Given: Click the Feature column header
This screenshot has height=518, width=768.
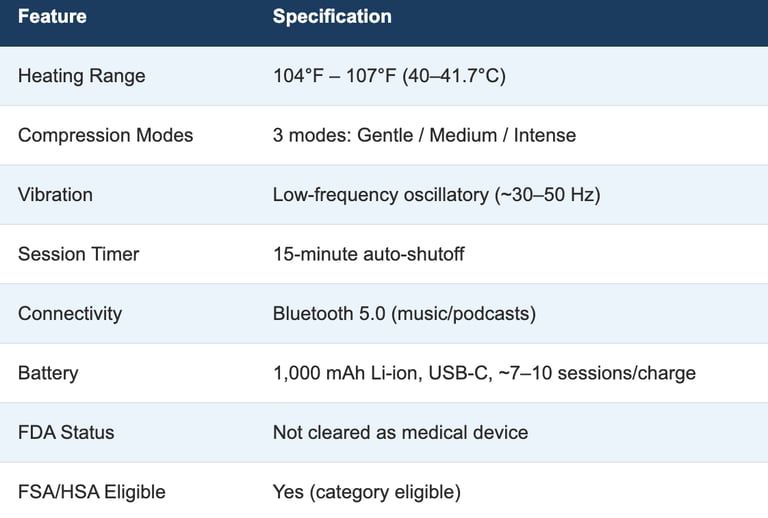Looking at the screenshot, I should 52,16.
